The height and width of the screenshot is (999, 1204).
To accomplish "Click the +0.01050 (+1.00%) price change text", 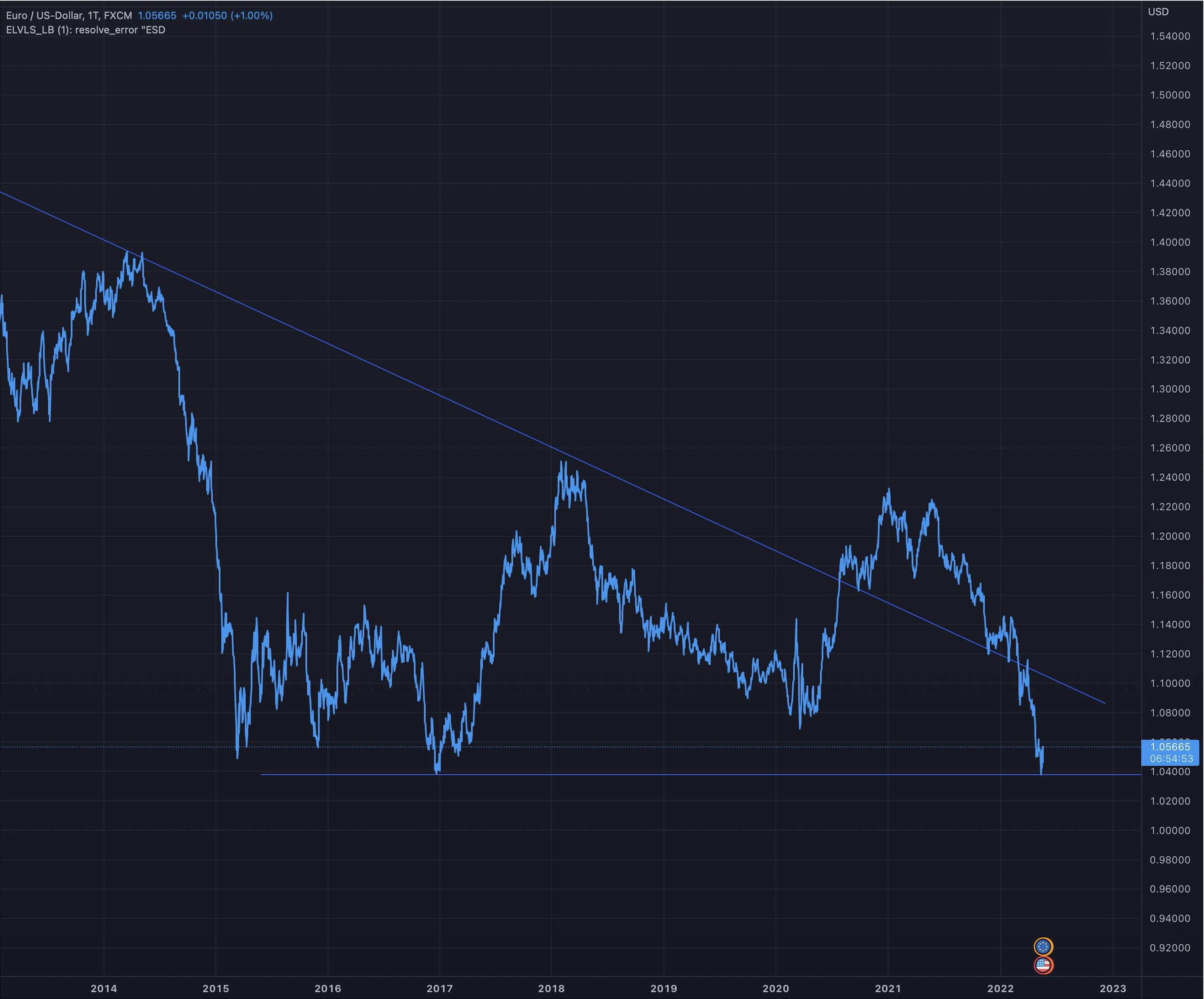I will tap(227, 15).
